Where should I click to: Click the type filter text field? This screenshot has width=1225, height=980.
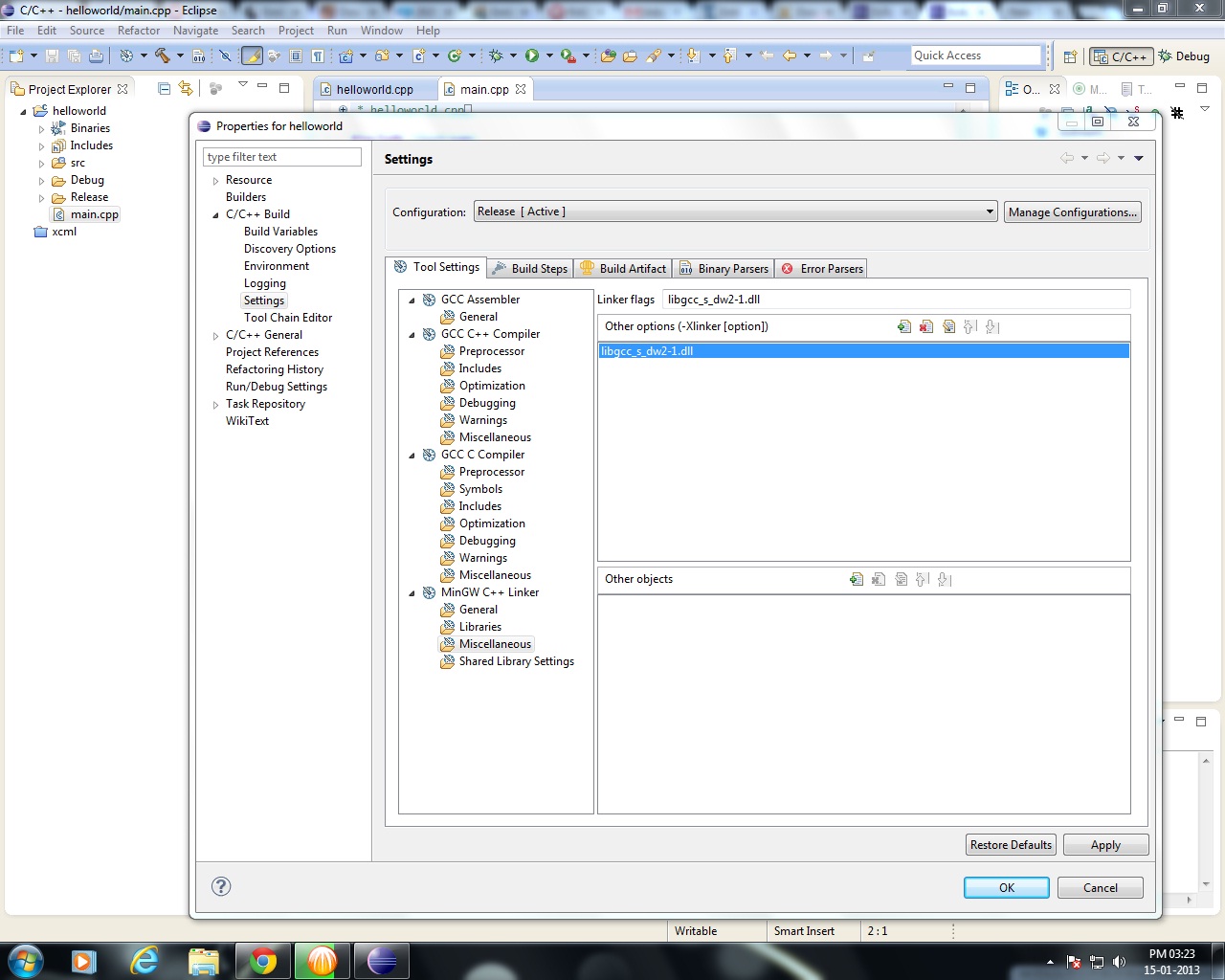coord(282,157)
